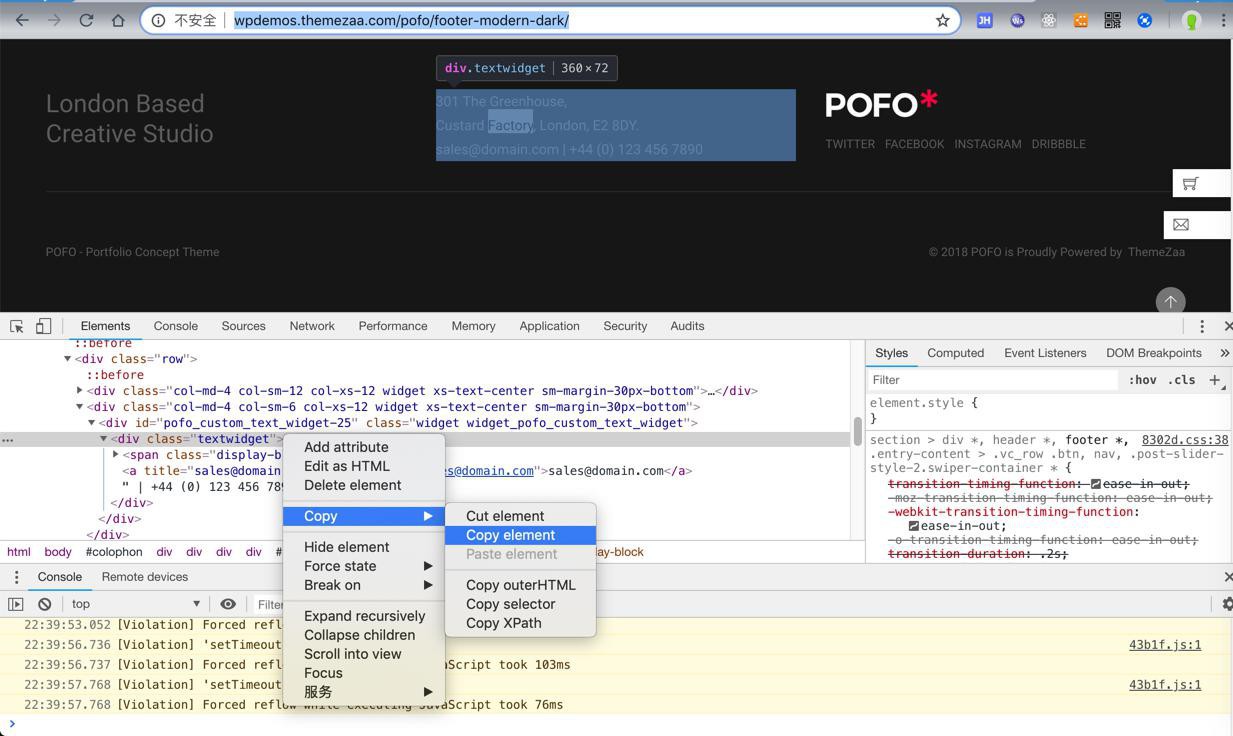Open the top JavaScript context dropdown
1233x736 pixels.
pos(135,604)
